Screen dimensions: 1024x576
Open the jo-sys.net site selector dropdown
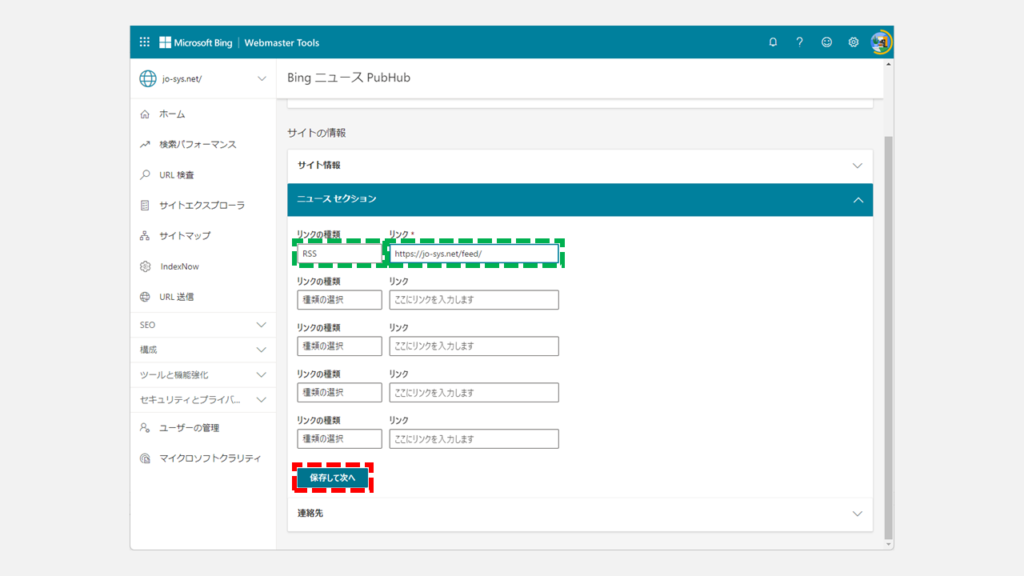pos(203,78)
